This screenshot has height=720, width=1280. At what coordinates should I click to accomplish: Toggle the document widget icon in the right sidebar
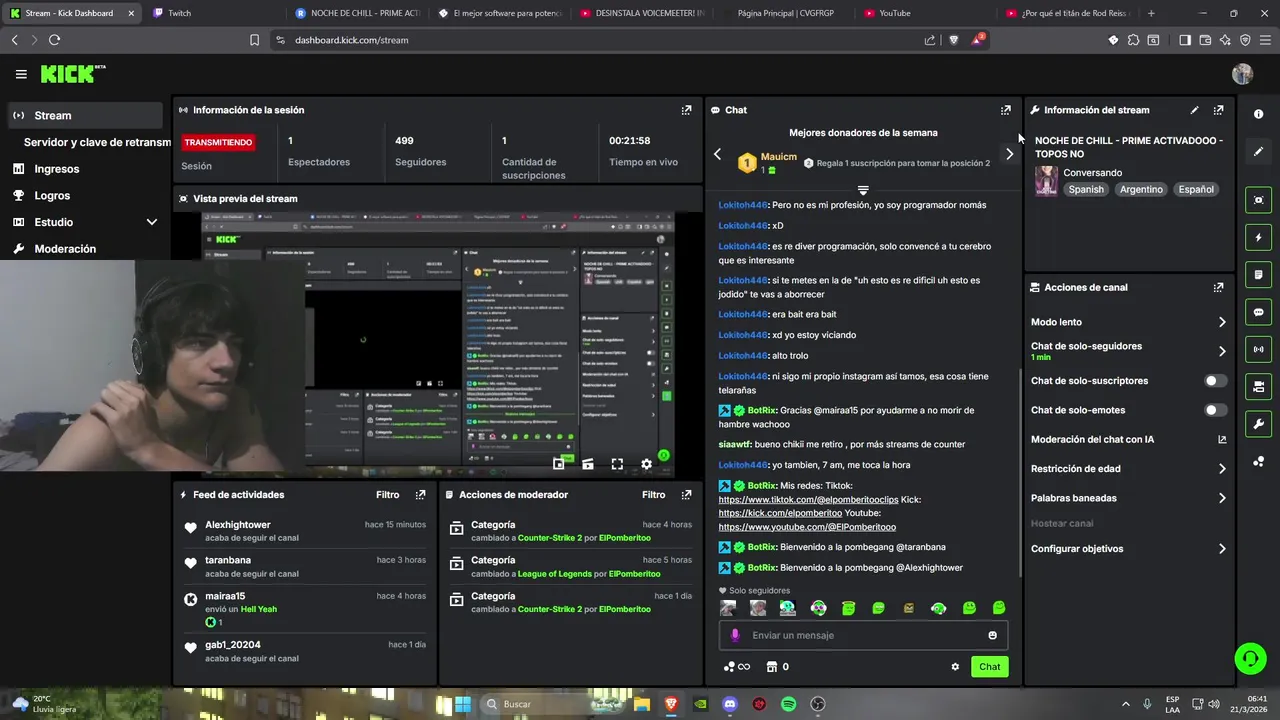tap(1259, 275)
